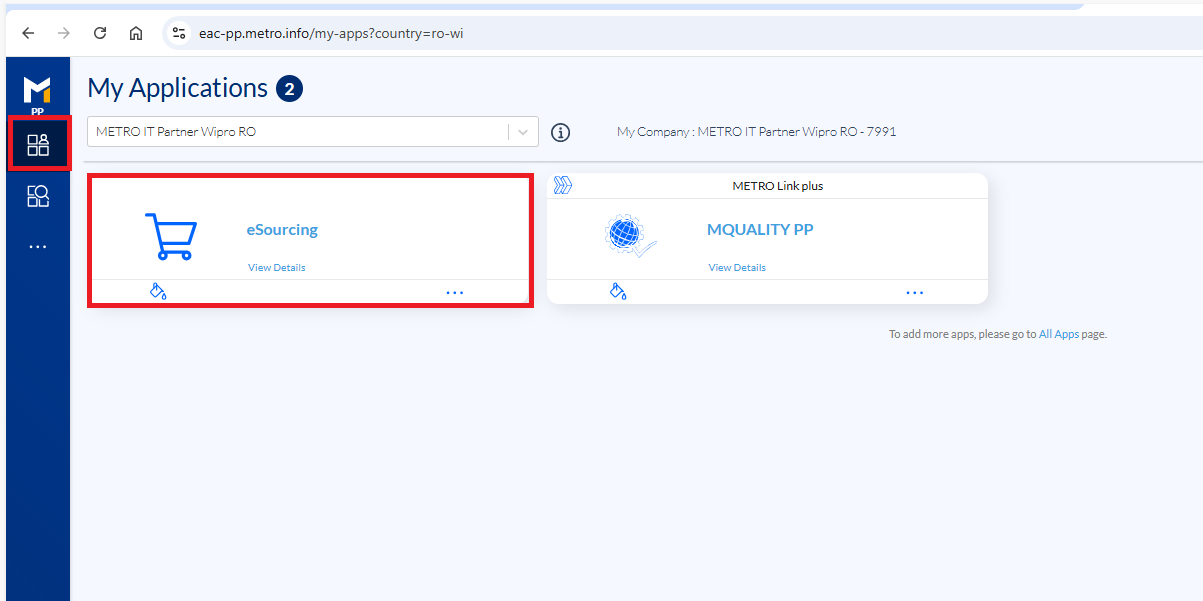Screen dimensions: 1203x601
Task: Click the browser back arrow
Action: tap(28, 33)
